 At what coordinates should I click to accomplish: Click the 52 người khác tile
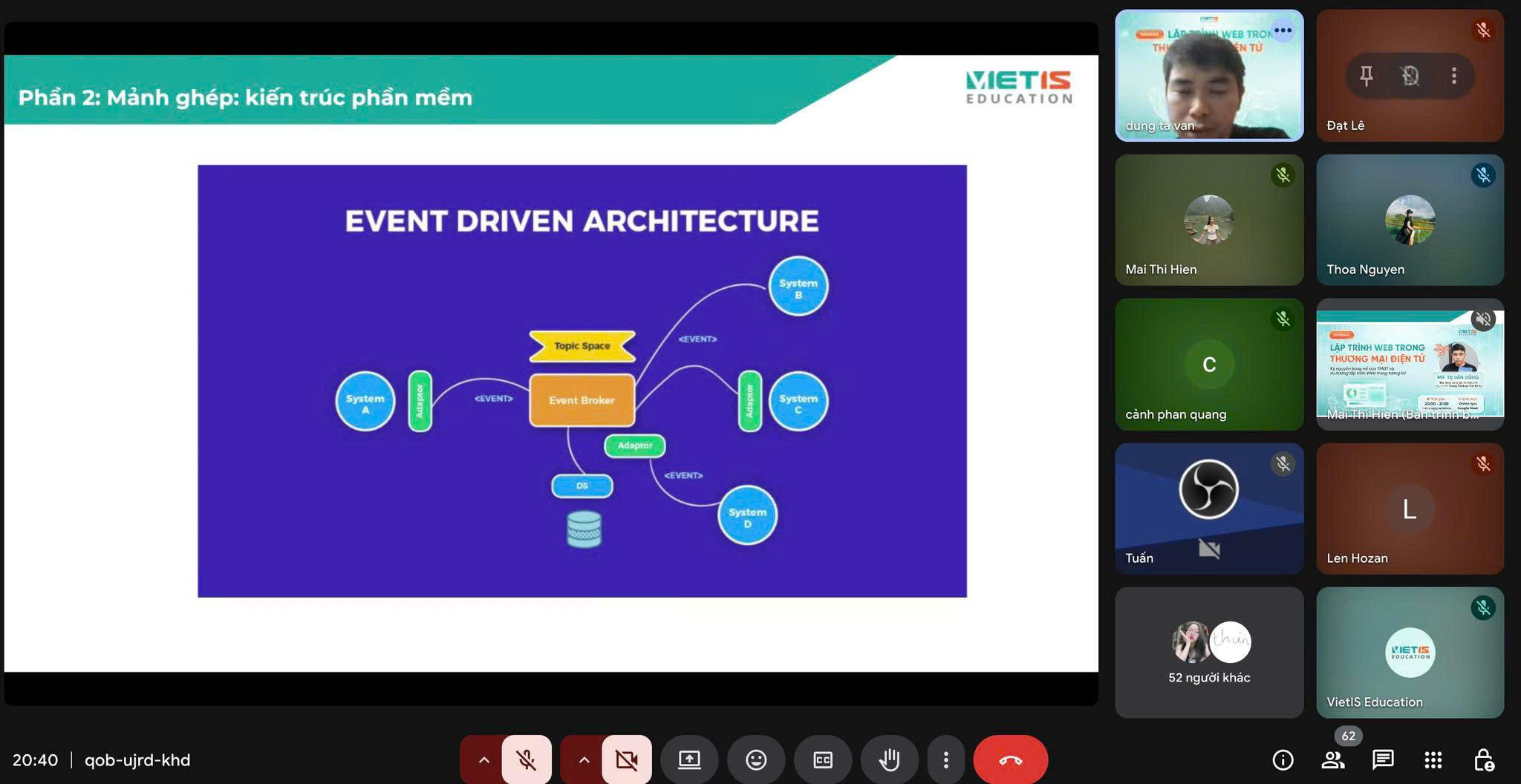coord(1209,653)
